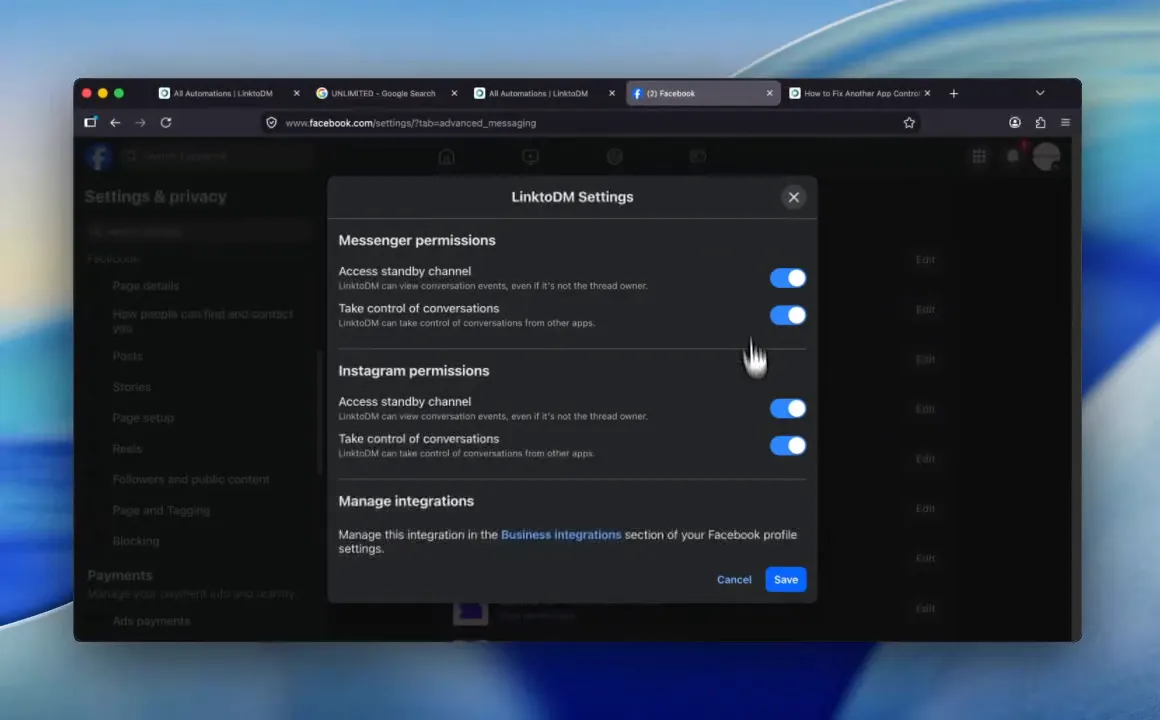Open the profile avatar menu
This screenshot has height=720, width=1160.
point(1046,157)
